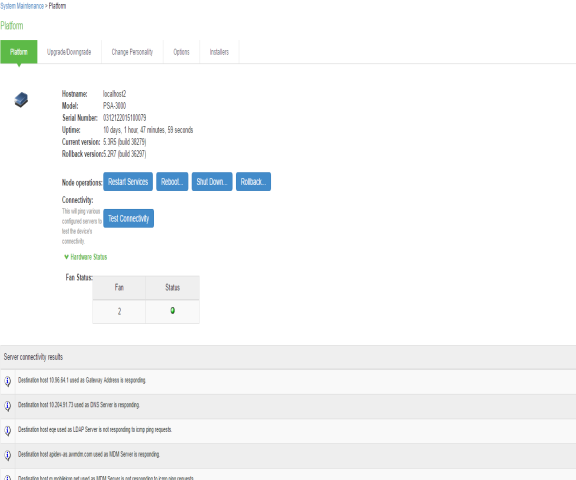This screenshot has height=480, width=576.
Task: Go to the Installers tab
Action: pyautogui.click(x=219, y=52)
